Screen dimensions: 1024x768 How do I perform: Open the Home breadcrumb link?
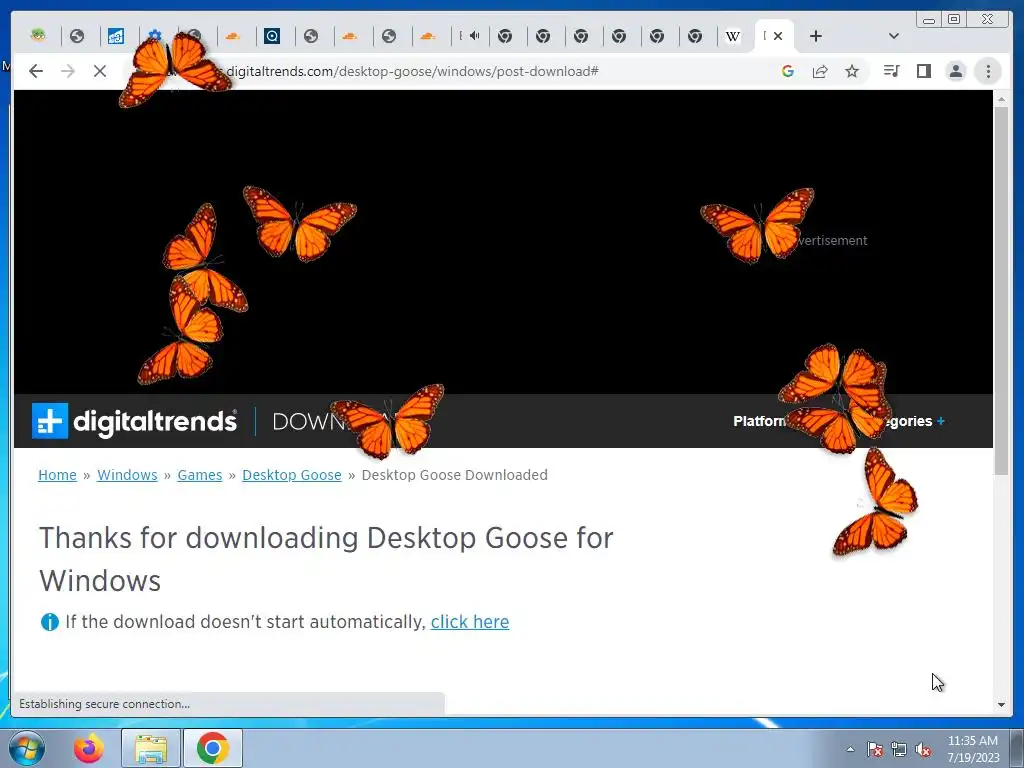click(x=57, y=475)
